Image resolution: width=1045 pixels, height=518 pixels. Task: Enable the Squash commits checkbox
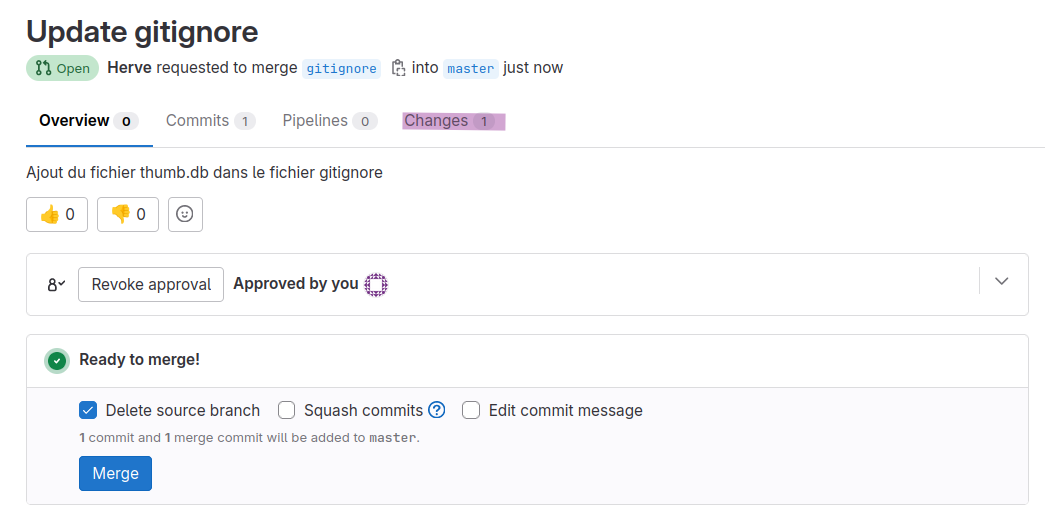(x=287, y=411)
